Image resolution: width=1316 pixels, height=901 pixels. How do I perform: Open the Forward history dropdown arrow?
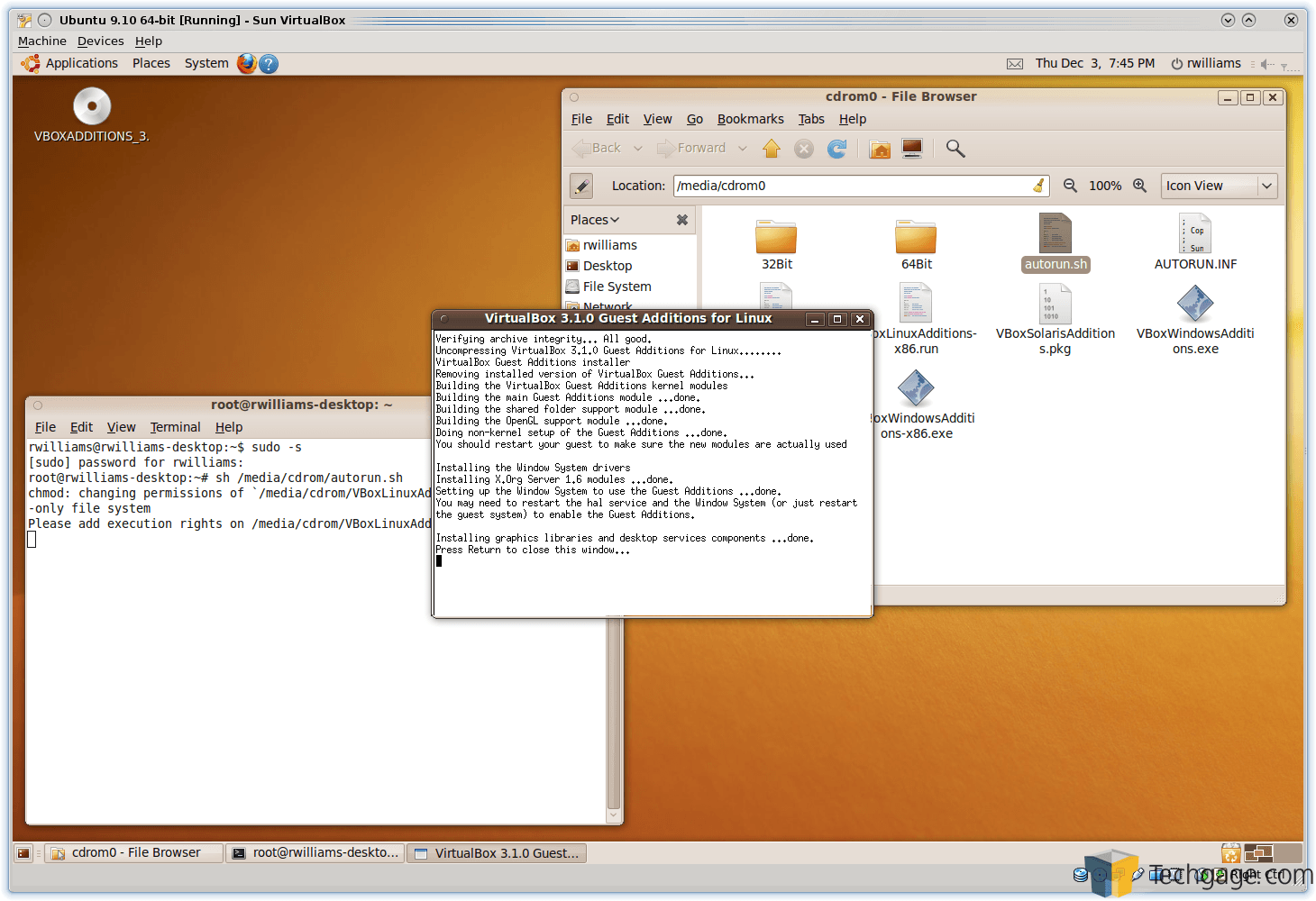click(743, 149)
